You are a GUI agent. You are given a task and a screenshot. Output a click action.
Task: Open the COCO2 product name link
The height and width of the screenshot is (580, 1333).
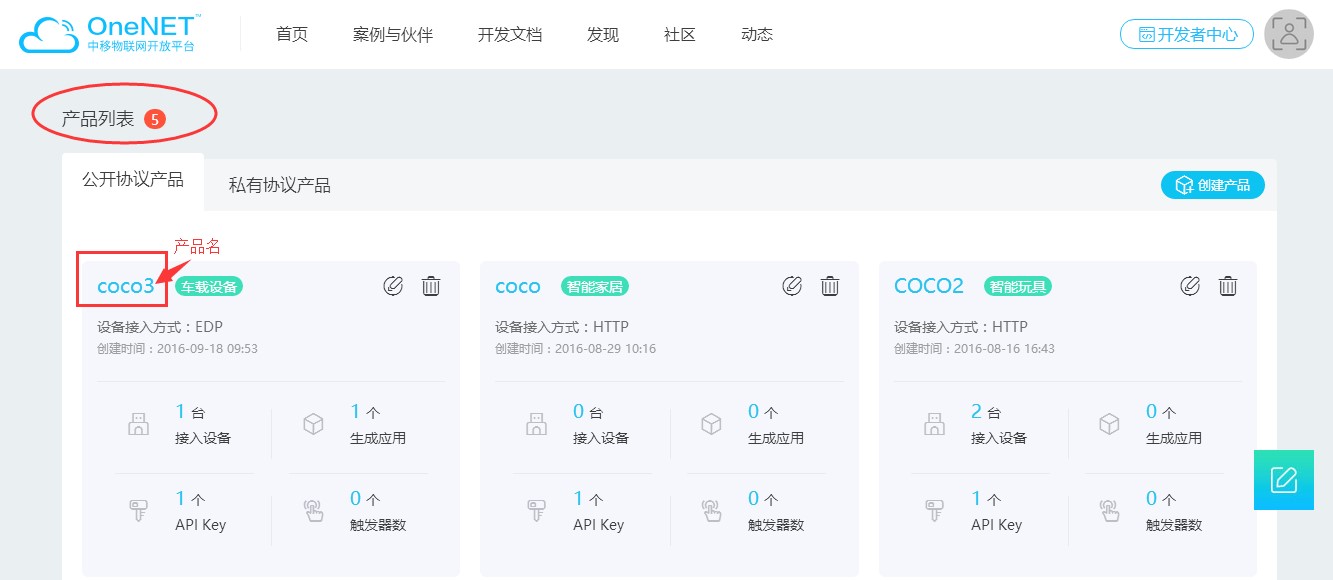(x=929, y=287)
